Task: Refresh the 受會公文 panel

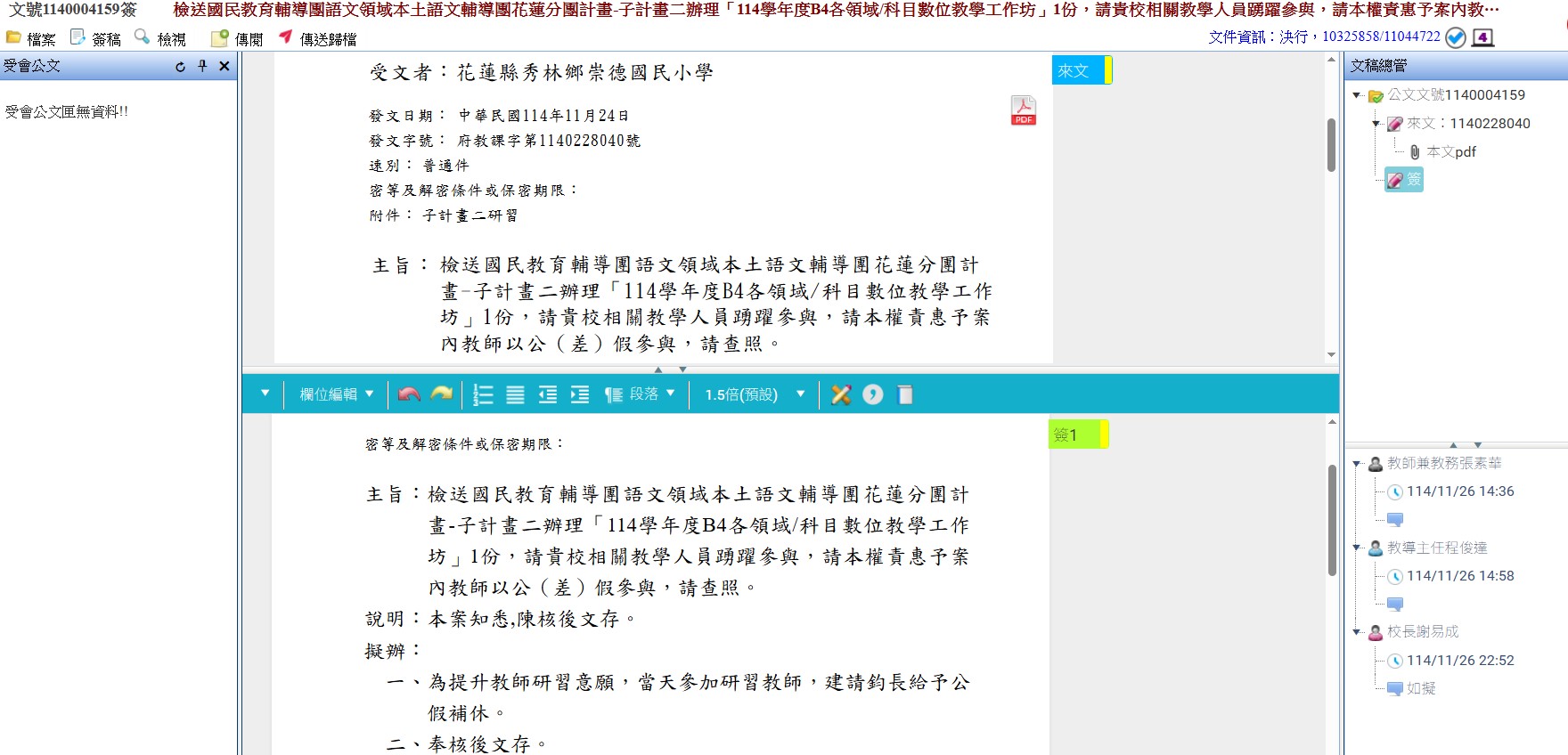Action: click(181, 66)
